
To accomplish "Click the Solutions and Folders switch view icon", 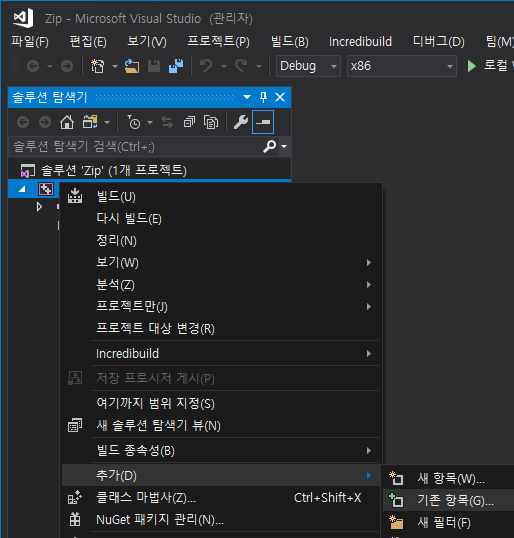I will pos(90,122).
